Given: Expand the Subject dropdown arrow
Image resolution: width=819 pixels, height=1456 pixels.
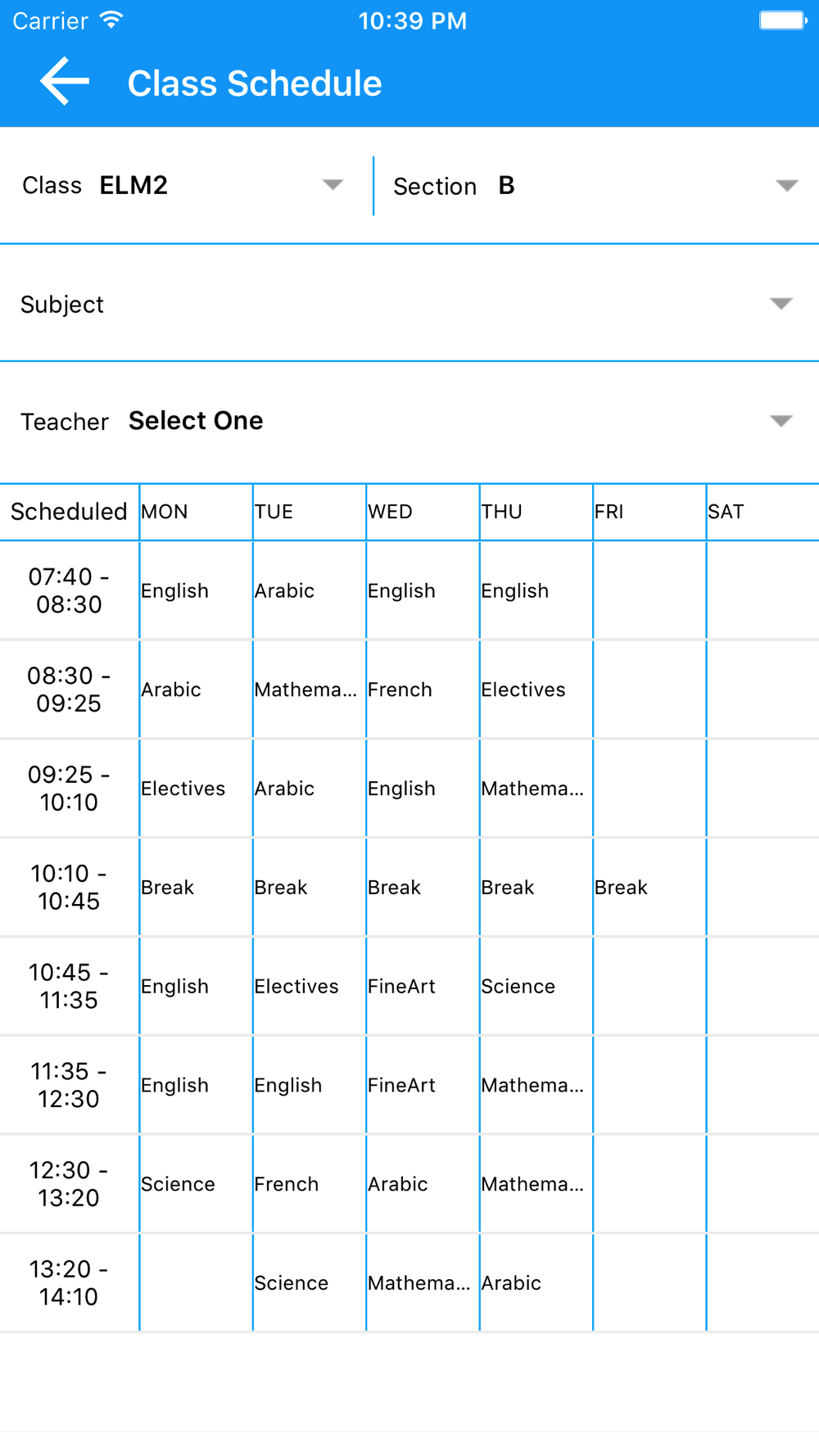Looking at the screenshot, I should (x=781, y=304).
